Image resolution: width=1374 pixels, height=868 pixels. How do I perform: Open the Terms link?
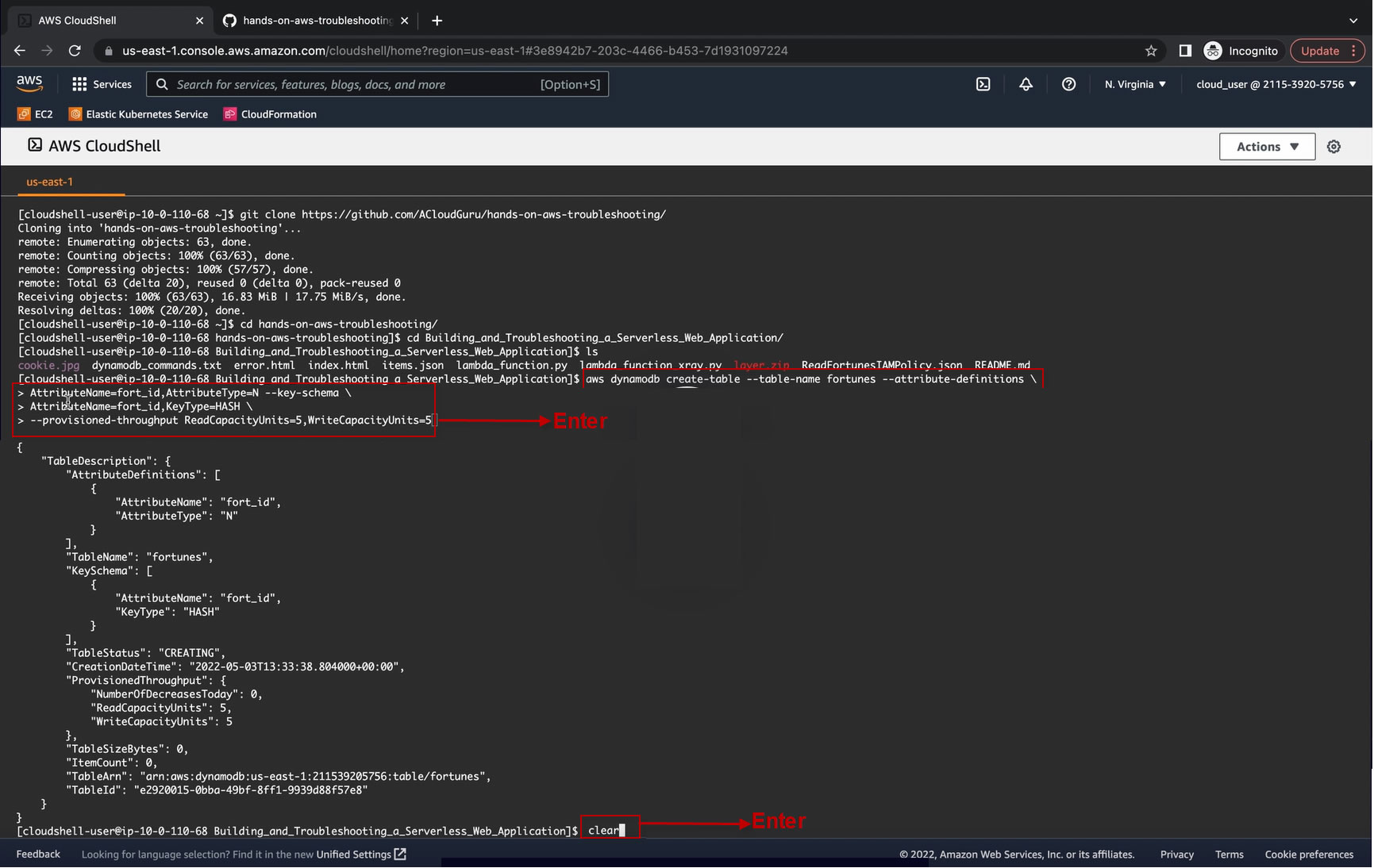pos(1229,855)
